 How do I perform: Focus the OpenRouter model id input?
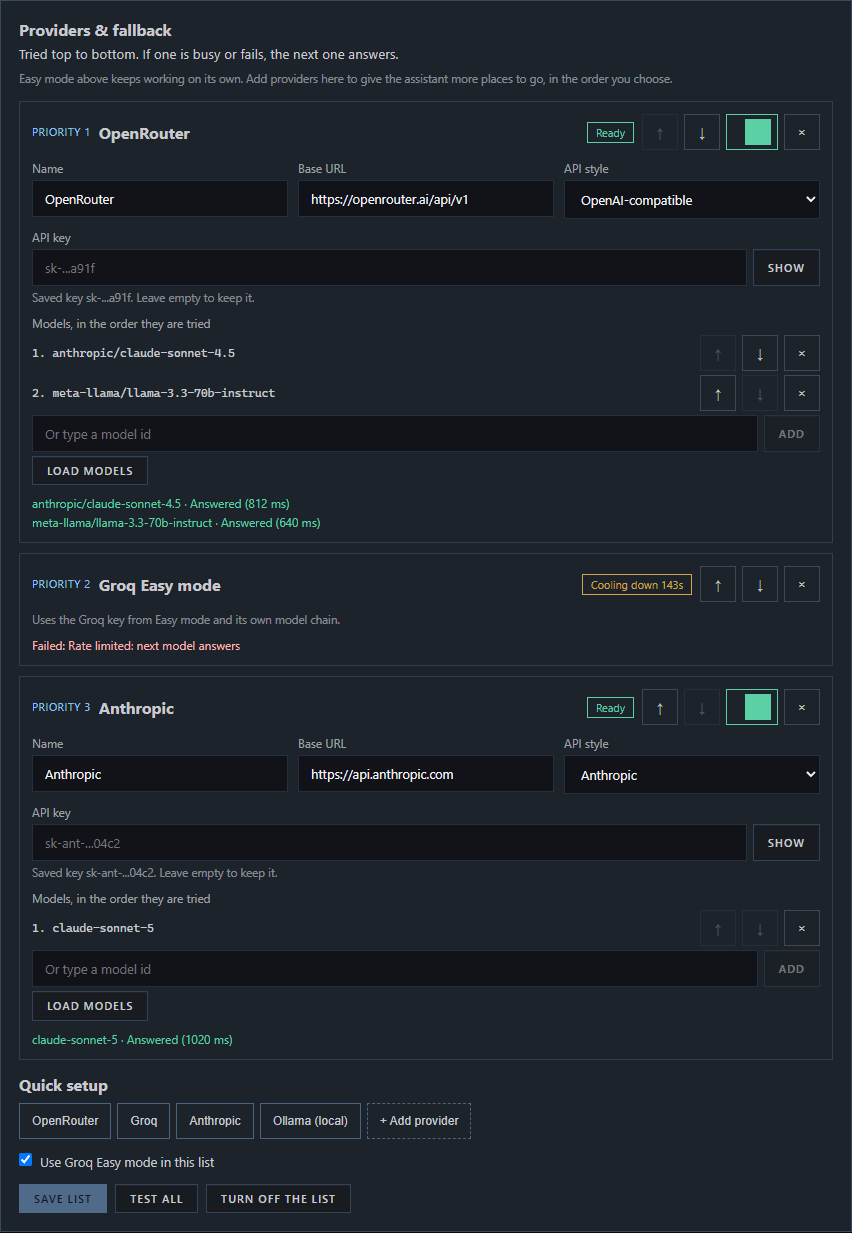(395, 434)
